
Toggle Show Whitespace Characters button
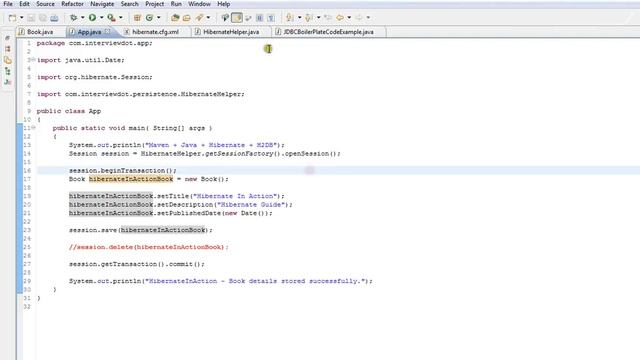(x=271, y=18)
